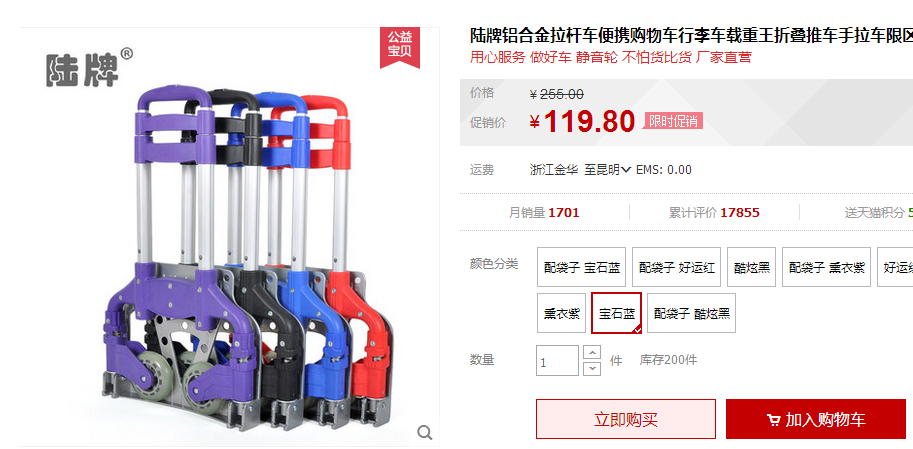Expand the 至昆明 shipping destination dropdown

click(x=608, y=170)
